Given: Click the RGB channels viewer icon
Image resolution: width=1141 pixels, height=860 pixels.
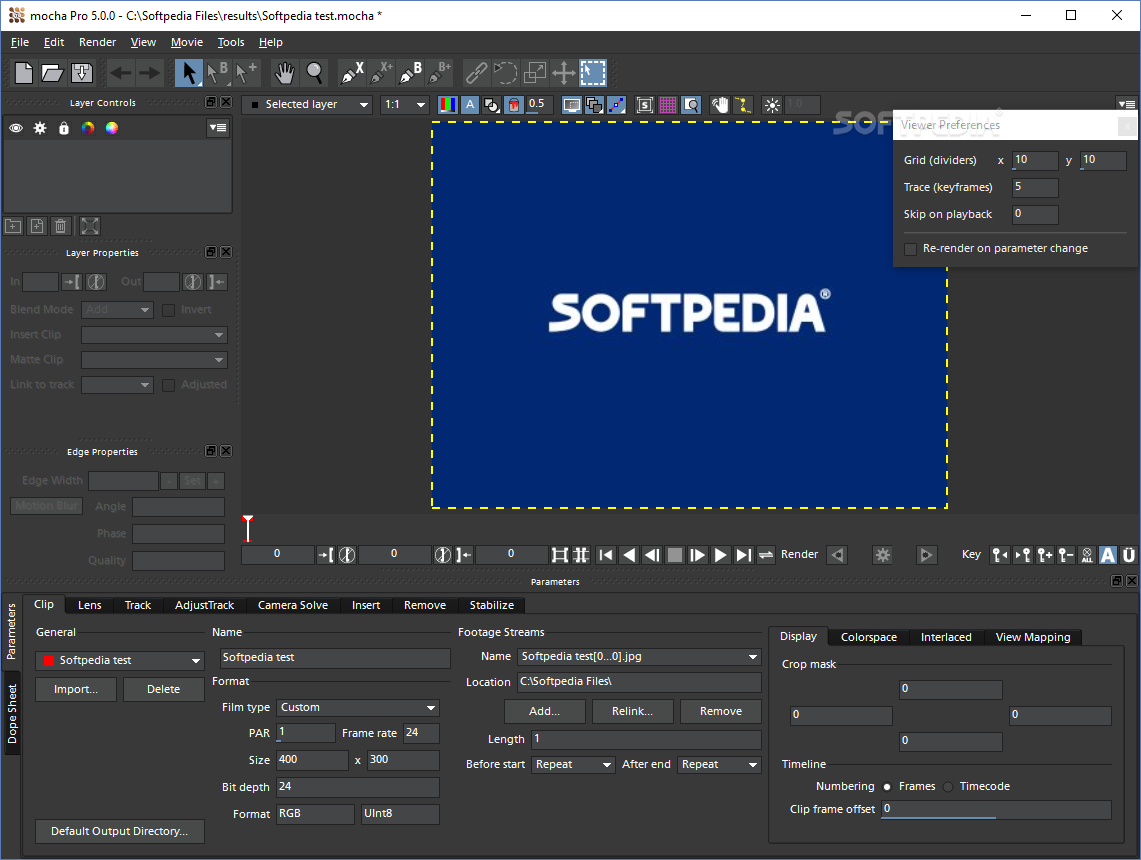Looking at the screenshot, I should click(448, 105).
